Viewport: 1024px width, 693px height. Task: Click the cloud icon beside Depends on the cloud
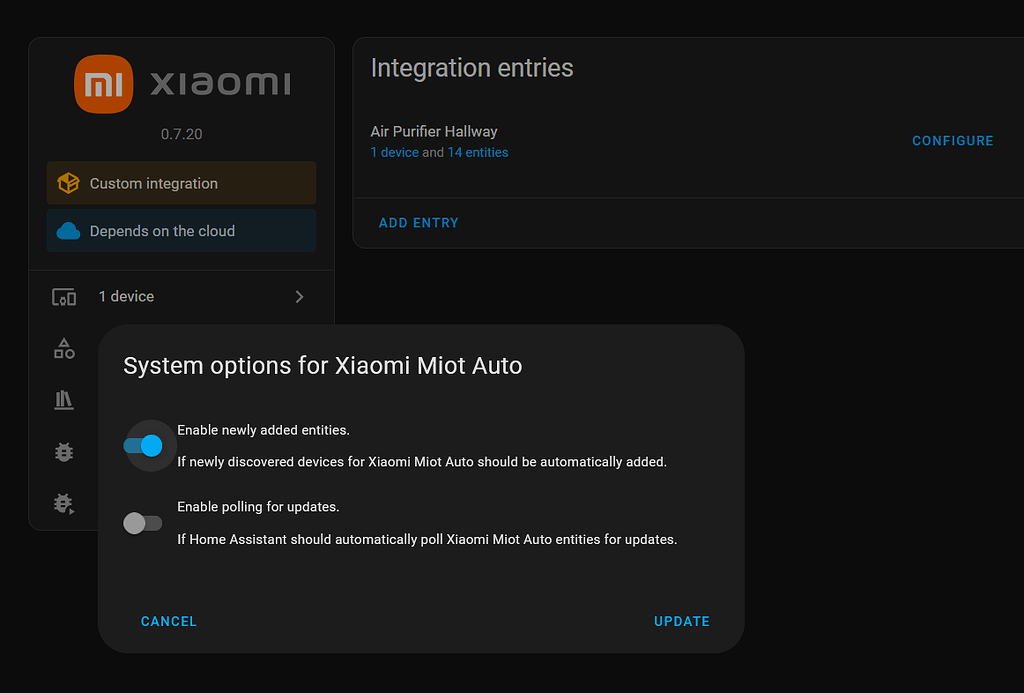coord(68,230)
